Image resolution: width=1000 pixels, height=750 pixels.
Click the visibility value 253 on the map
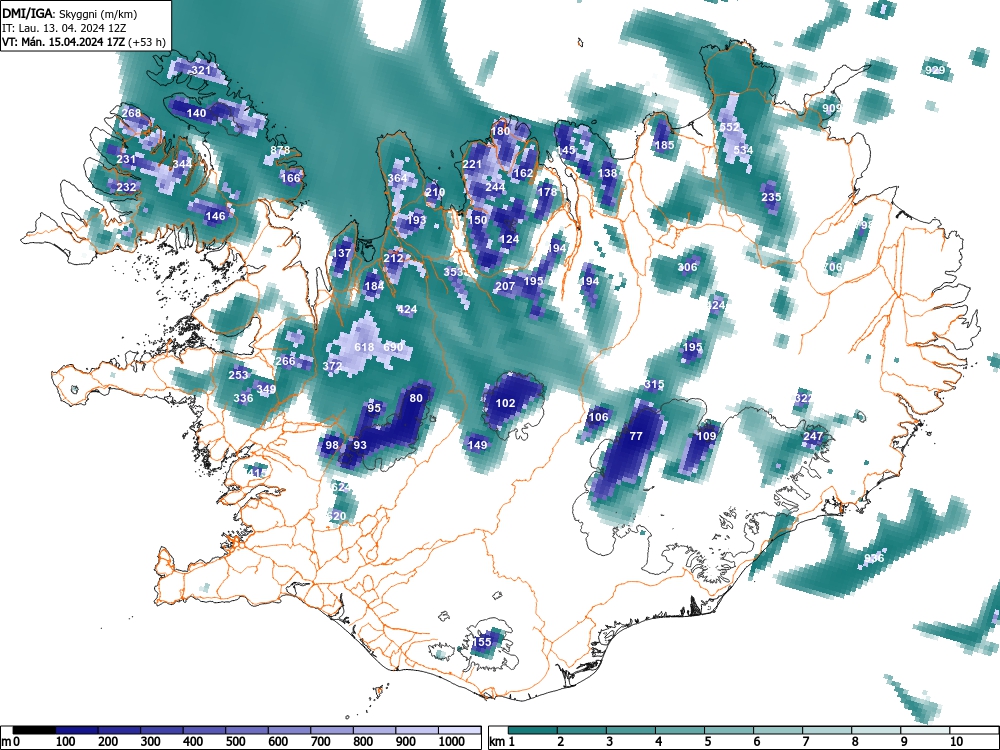238,374
